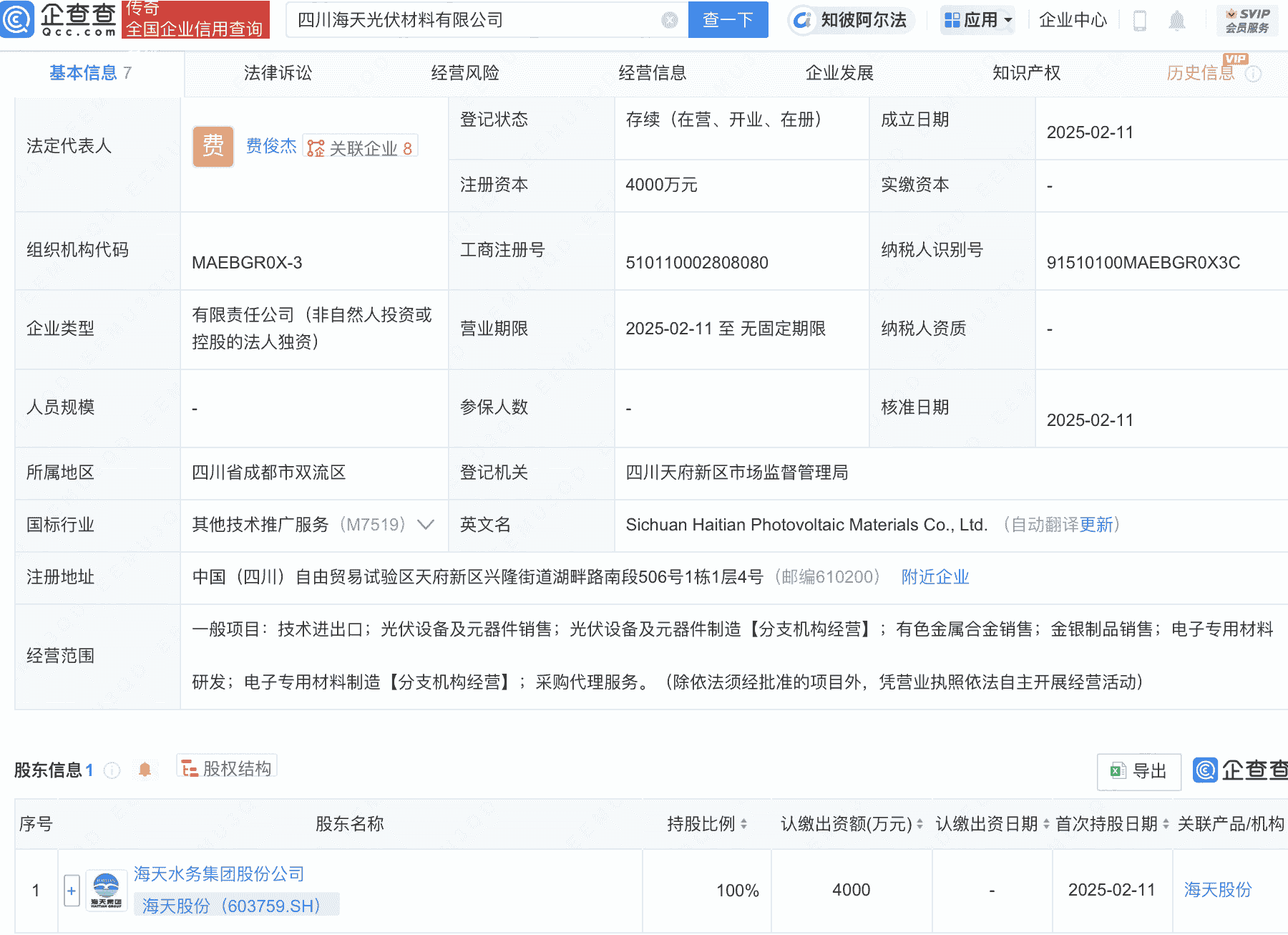Open 知彼阿尔法 from the top bar

(850, 20)
